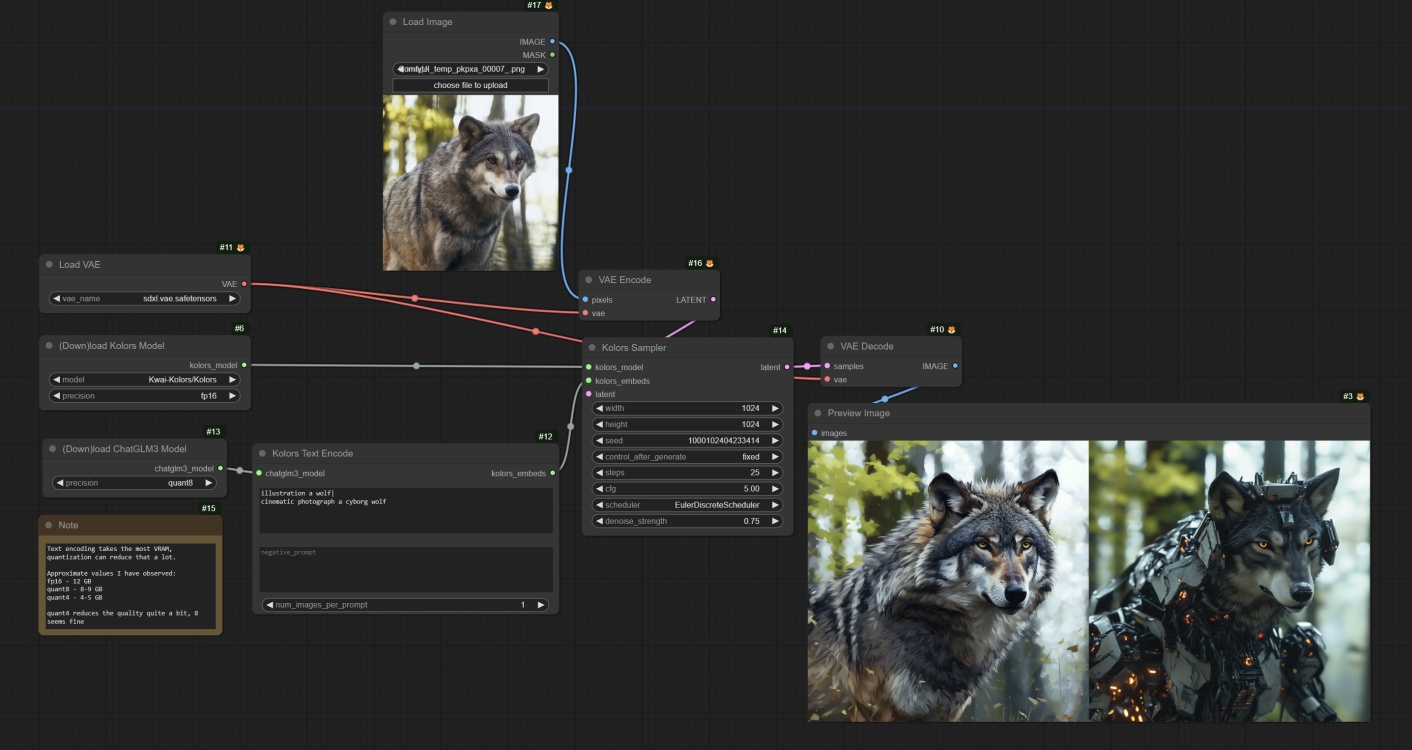Image resolution: width=1412 pixels, height=750 pixels.
Task: Collapse the Kolors Text Encode node dot
Action: click(x=262, y=453)
